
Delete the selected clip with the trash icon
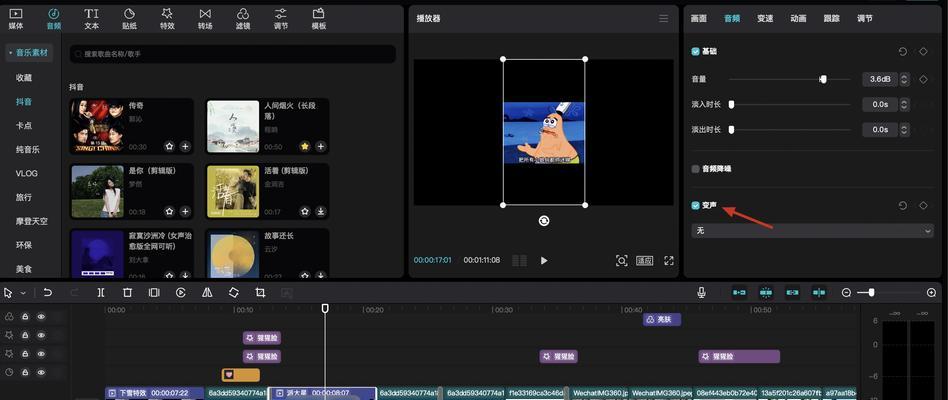[128, 292]
